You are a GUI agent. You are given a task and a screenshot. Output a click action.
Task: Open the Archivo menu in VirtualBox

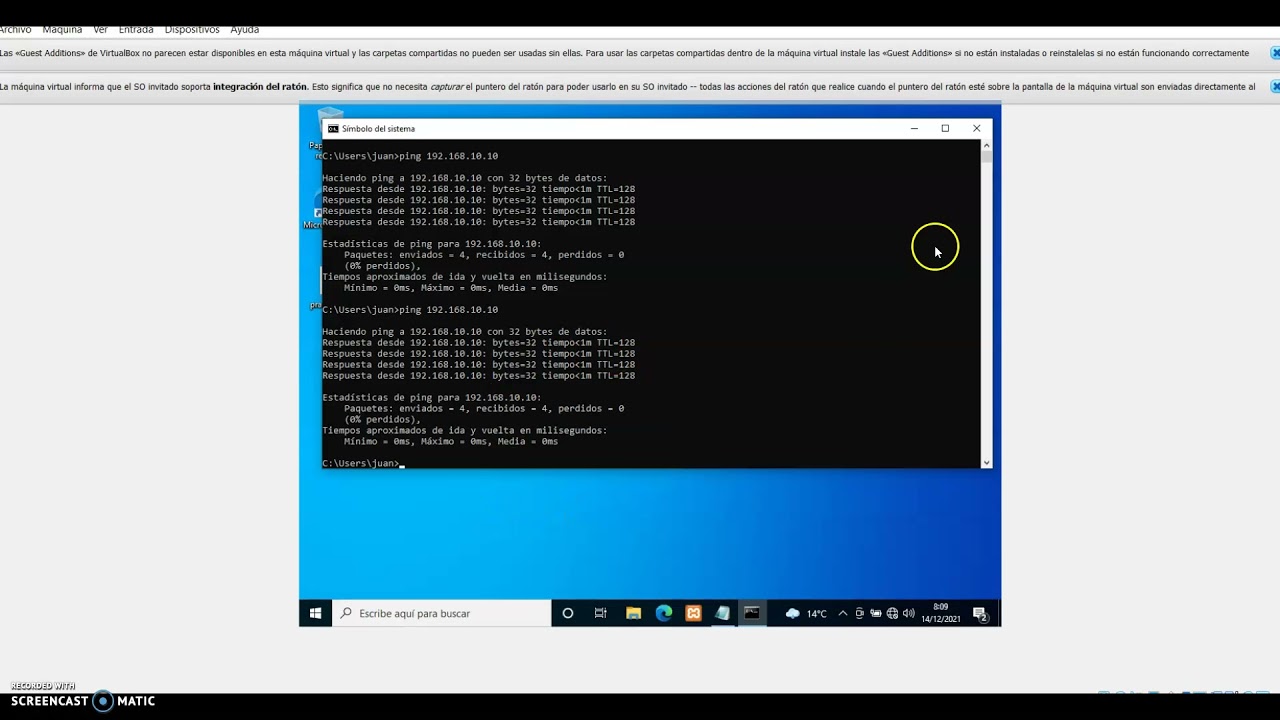15,30
